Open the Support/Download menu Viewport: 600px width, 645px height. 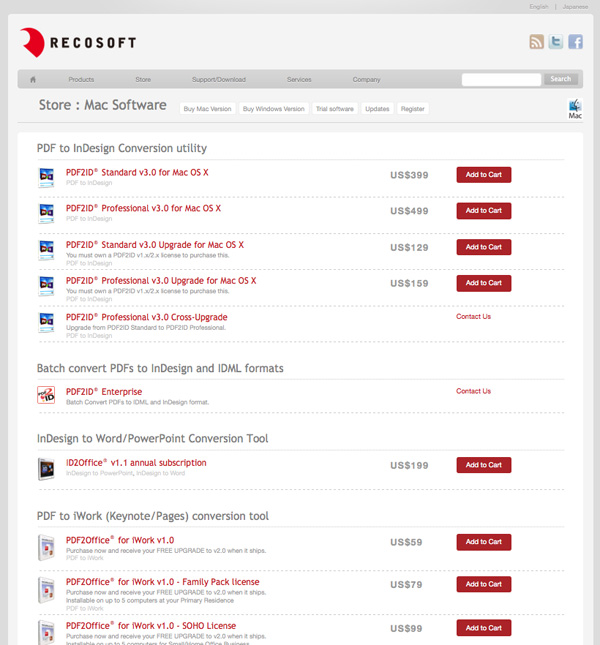point(219,79)
